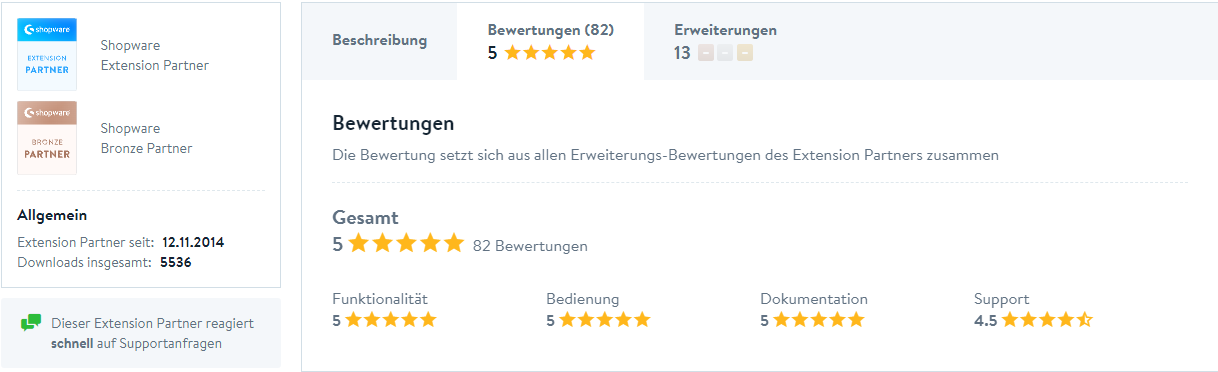Open the Erweiterungen tab

725,41
